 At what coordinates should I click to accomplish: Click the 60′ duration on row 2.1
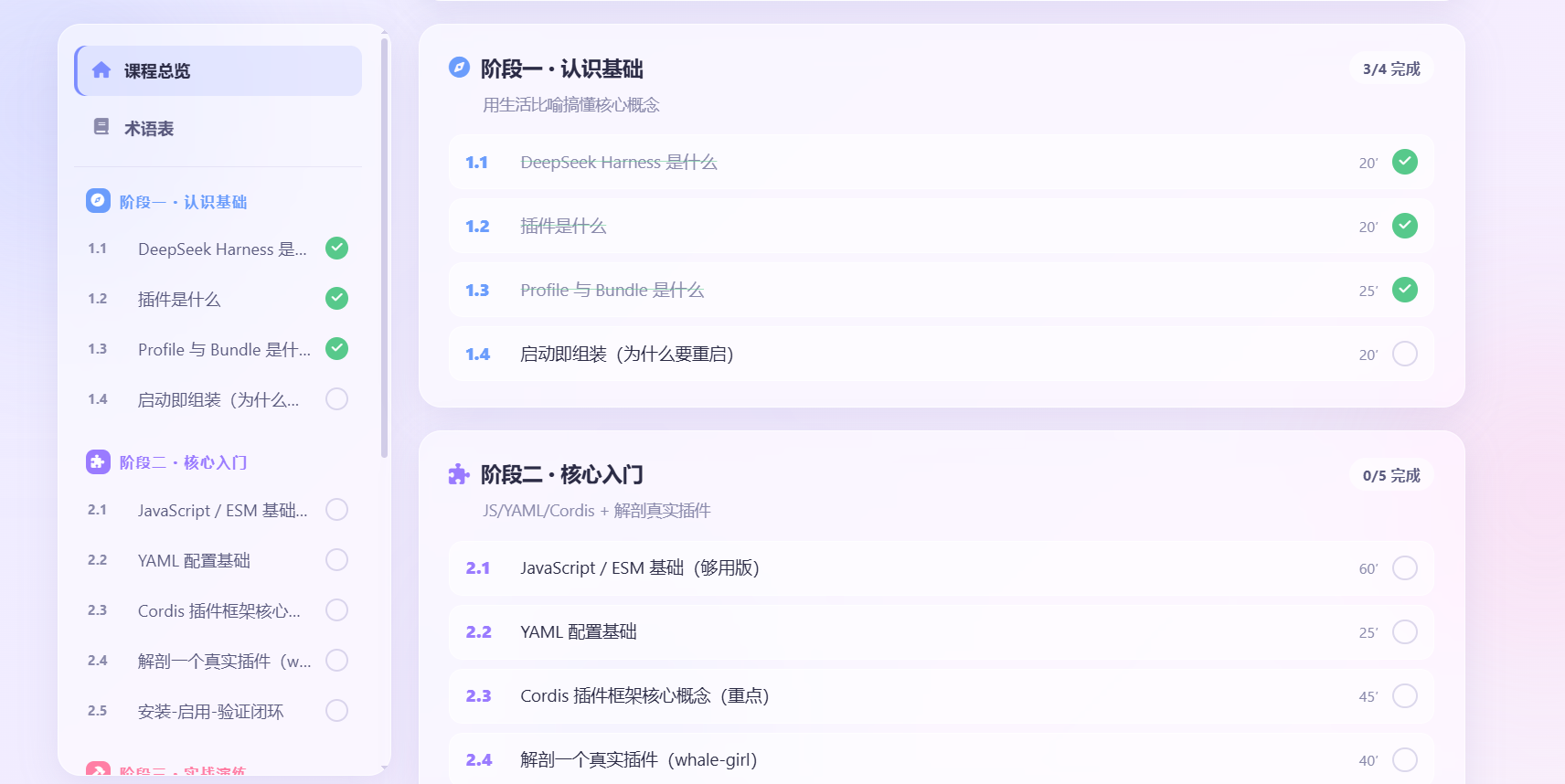pyautogui.click(x=1368, y=568)
